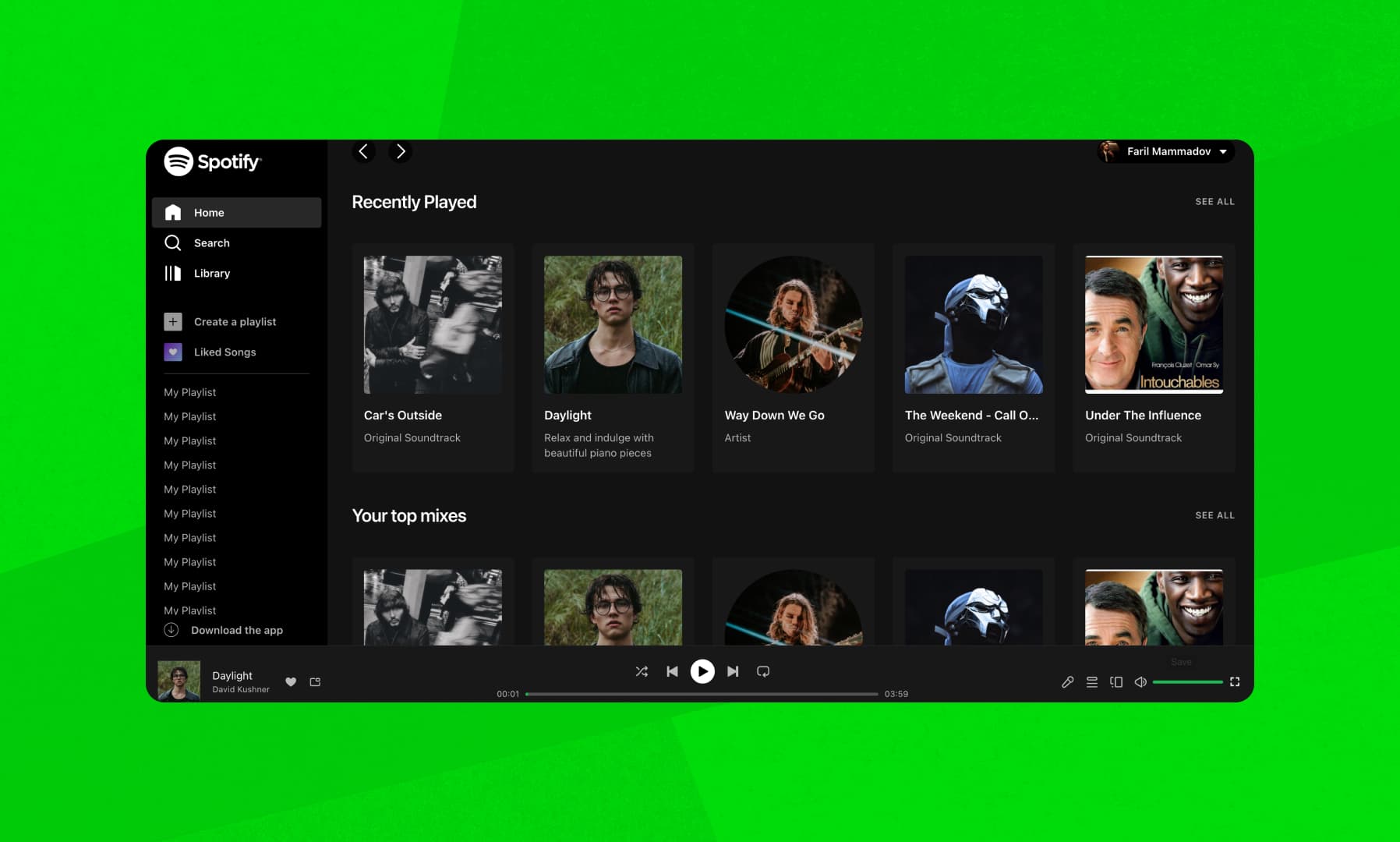Skip to the previous track

[672, 671]
